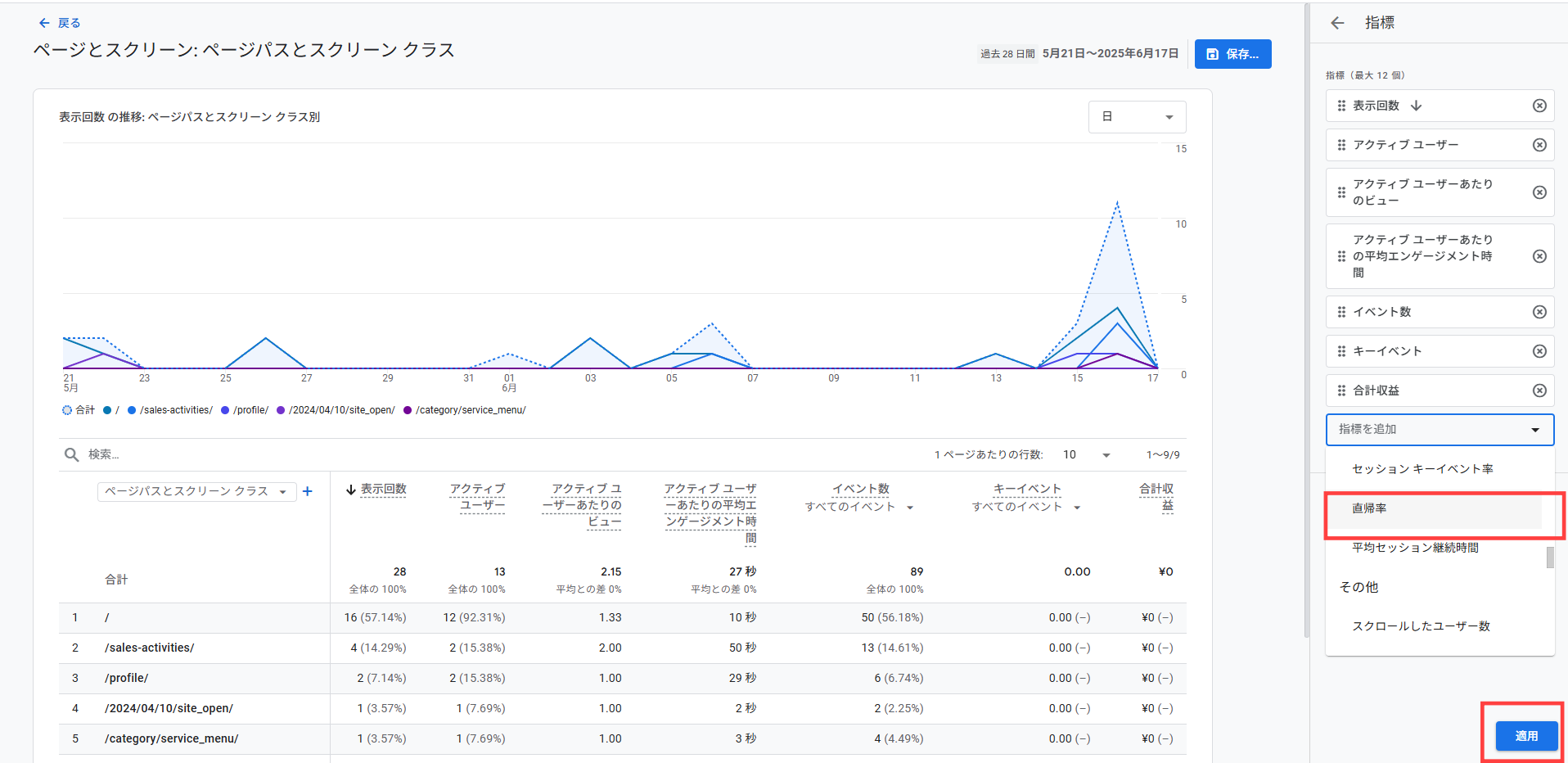Click drag handle of 平均エンゲージメント時間 metric
Viewport: 1568px width, 763px height.
[1341, 256]
